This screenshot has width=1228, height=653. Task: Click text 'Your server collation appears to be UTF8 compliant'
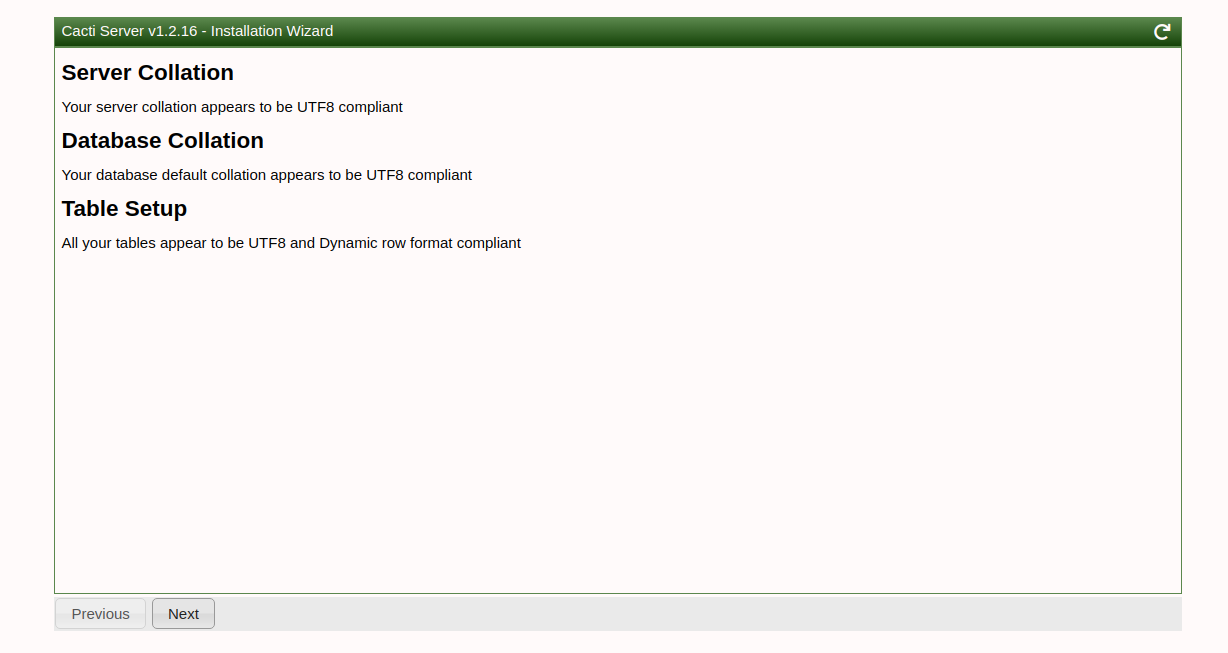click(x=232, y=107)
